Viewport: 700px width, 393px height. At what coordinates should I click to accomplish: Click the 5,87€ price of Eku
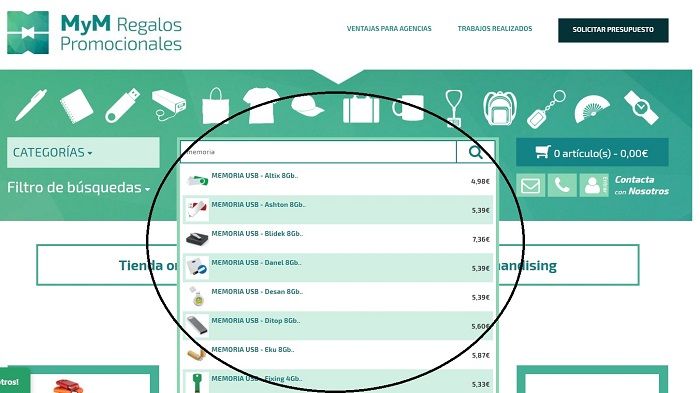[481, 355]
